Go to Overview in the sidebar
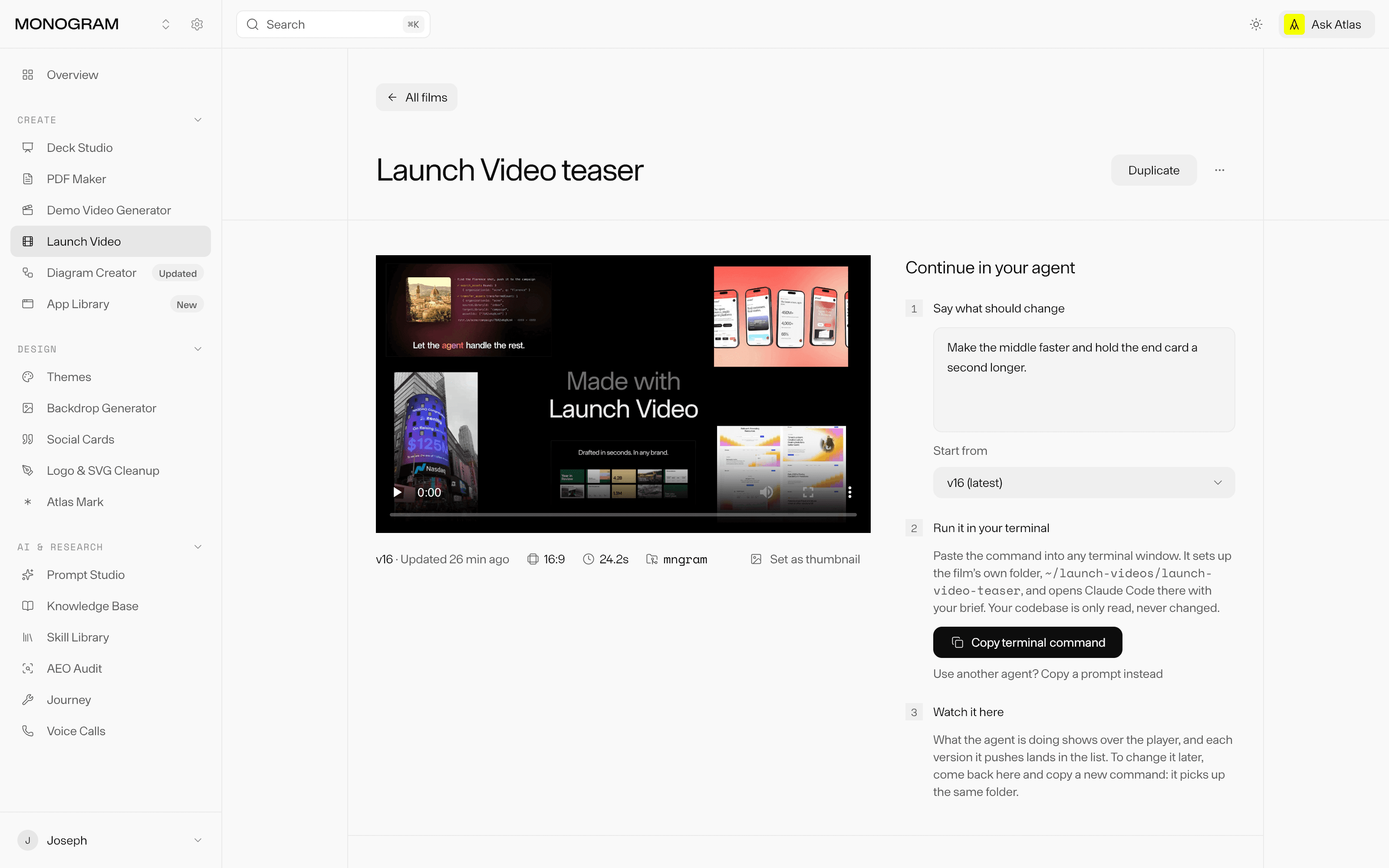1389x868 pixels. [111, 75]
